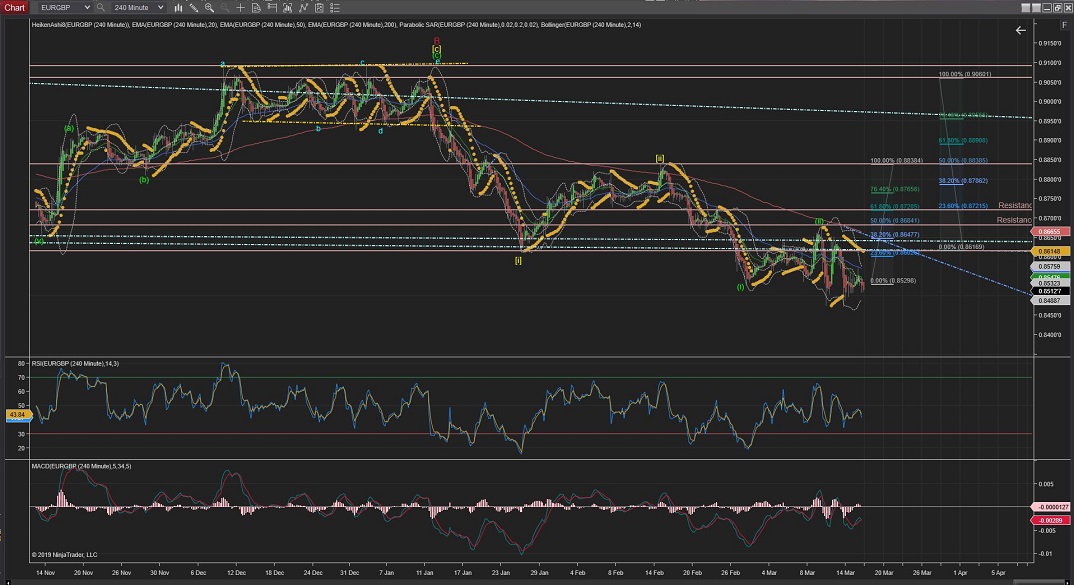The width and height of the screenshot is (1074, 585).
Task: Click the second window link square button
Action: [x=1036, y=8]
